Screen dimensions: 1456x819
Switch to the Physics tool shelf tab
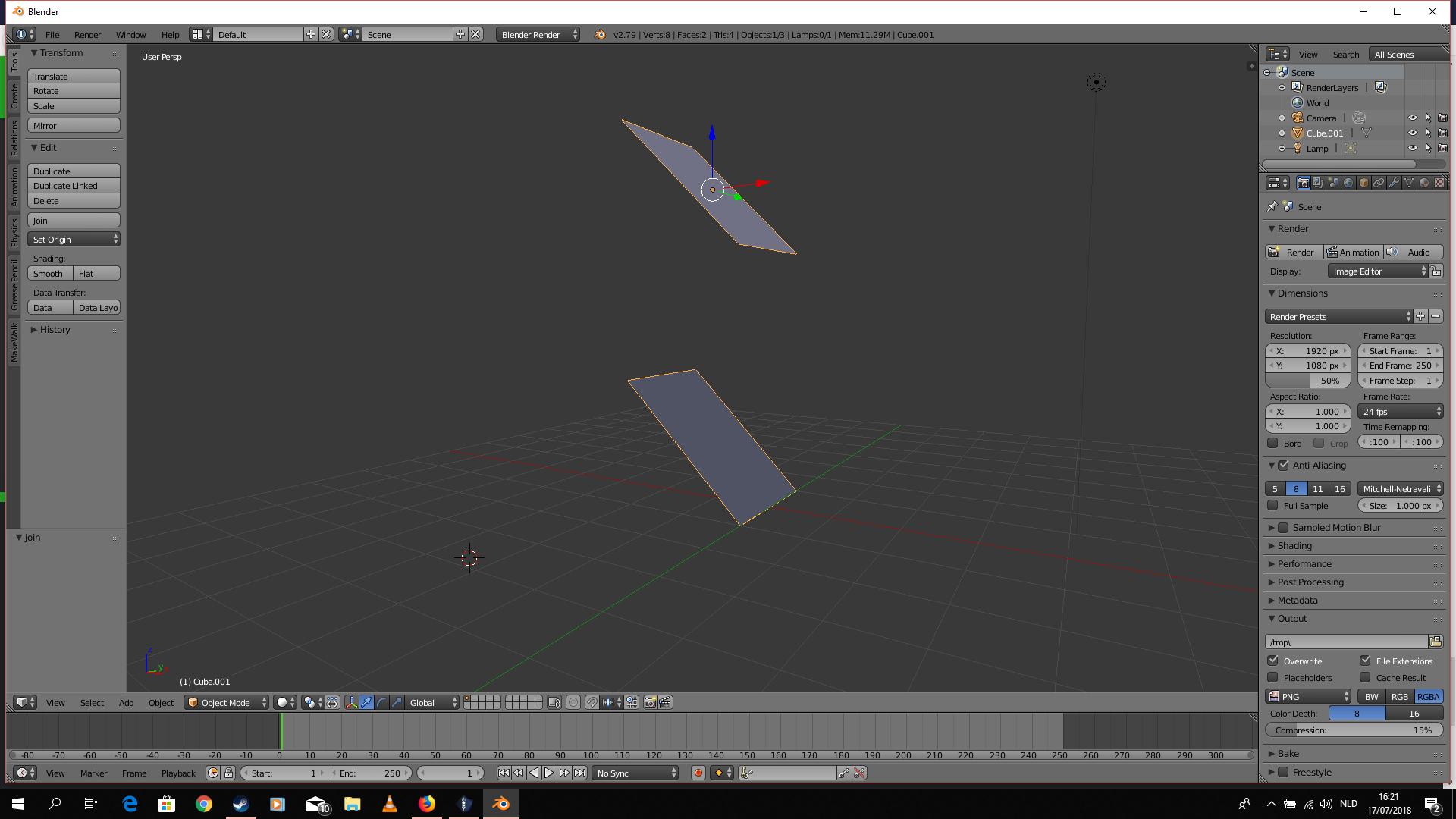tap(14, 233)
